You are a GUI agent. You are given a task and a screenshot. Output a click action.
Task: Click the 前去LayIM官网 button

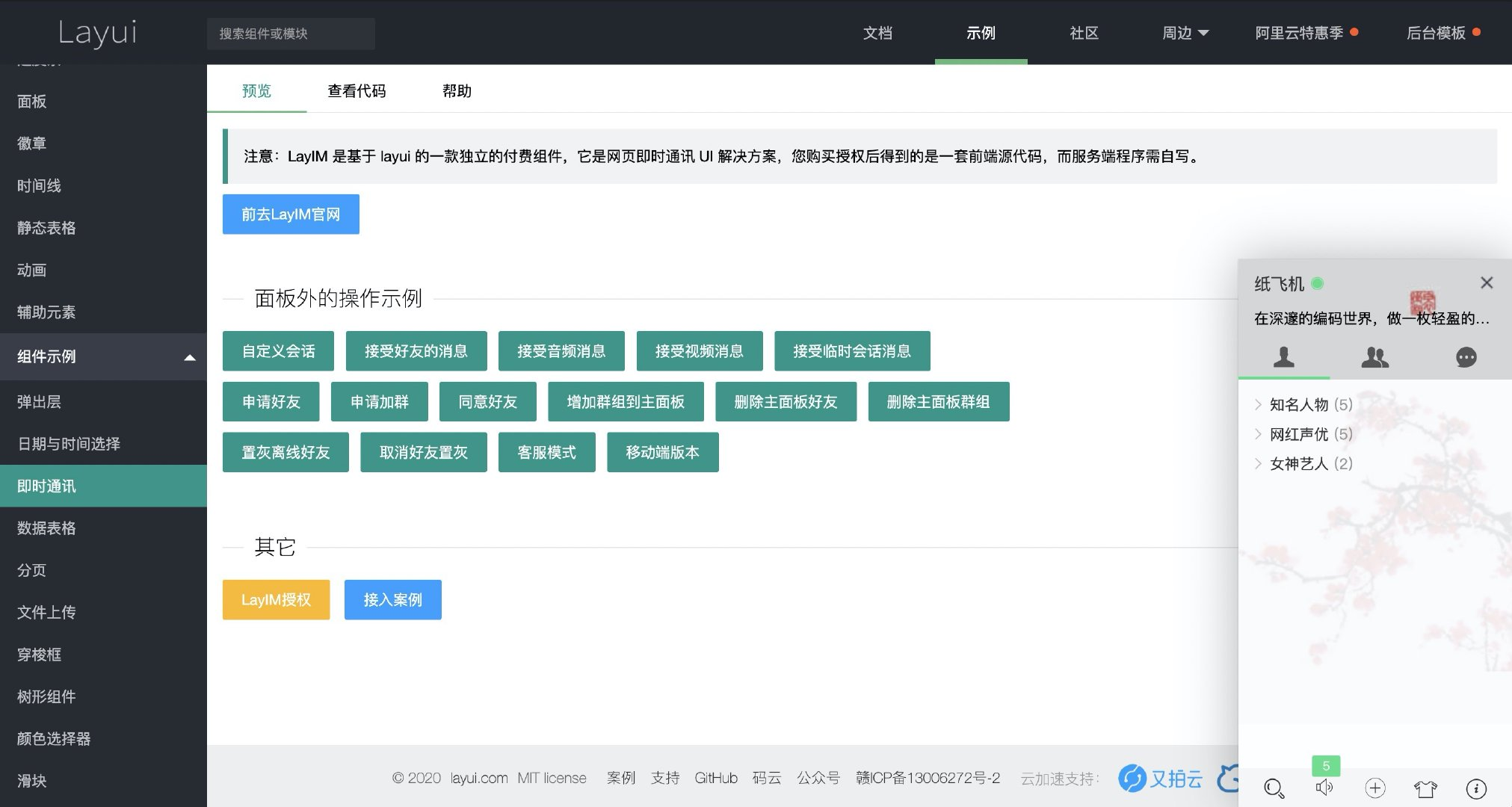(x=291, y=214)
